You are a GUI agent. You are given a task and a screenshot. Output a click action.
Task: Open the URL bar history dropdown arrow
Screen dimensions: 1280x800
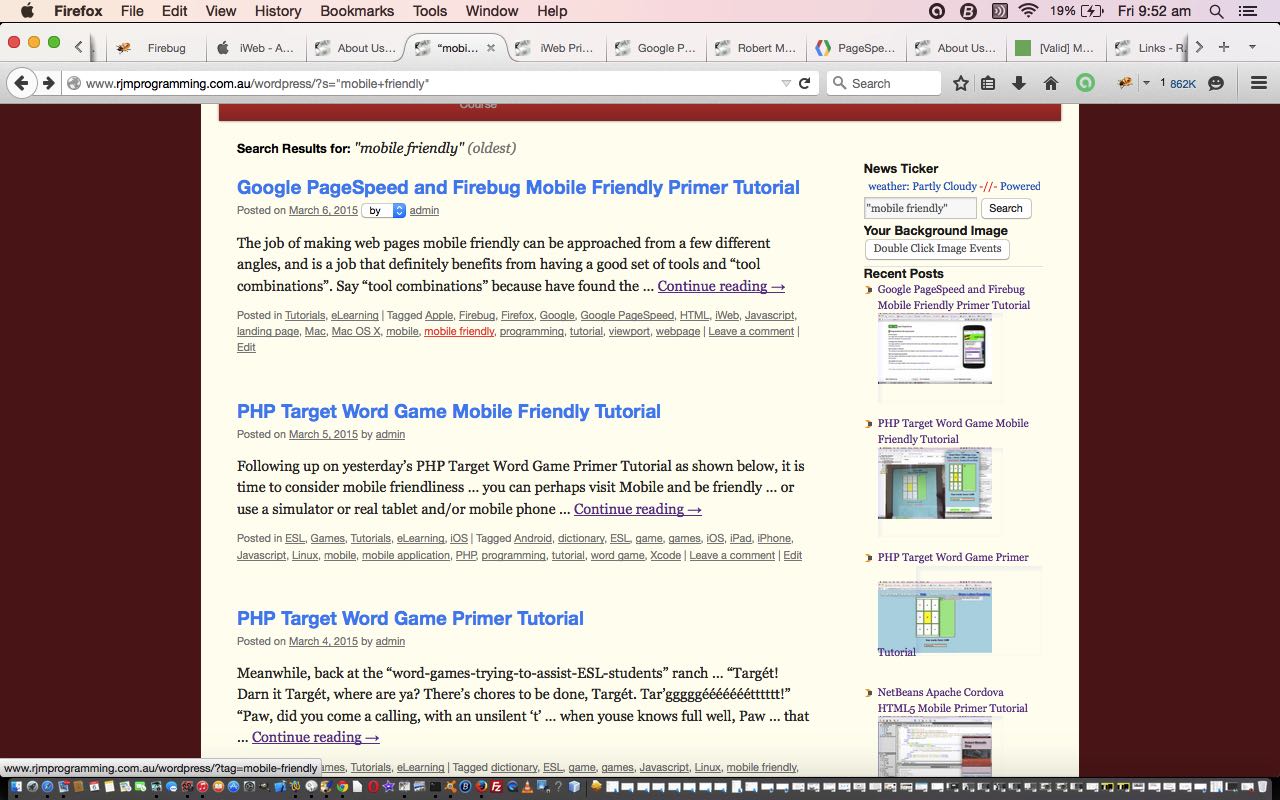(x=786, y=84)
